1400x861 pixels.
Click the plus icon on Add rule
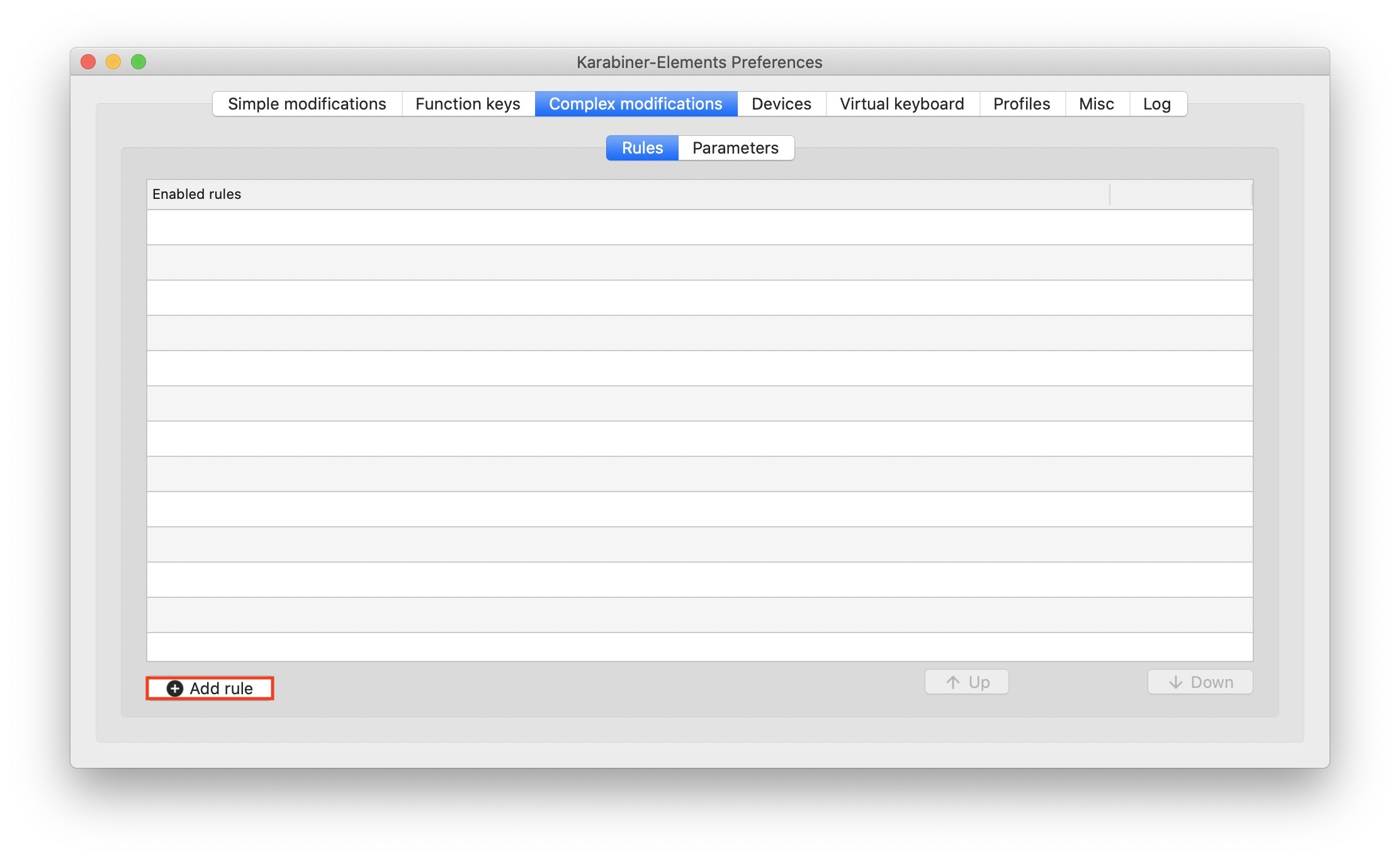pyautogui.click(x=174, y=689)
